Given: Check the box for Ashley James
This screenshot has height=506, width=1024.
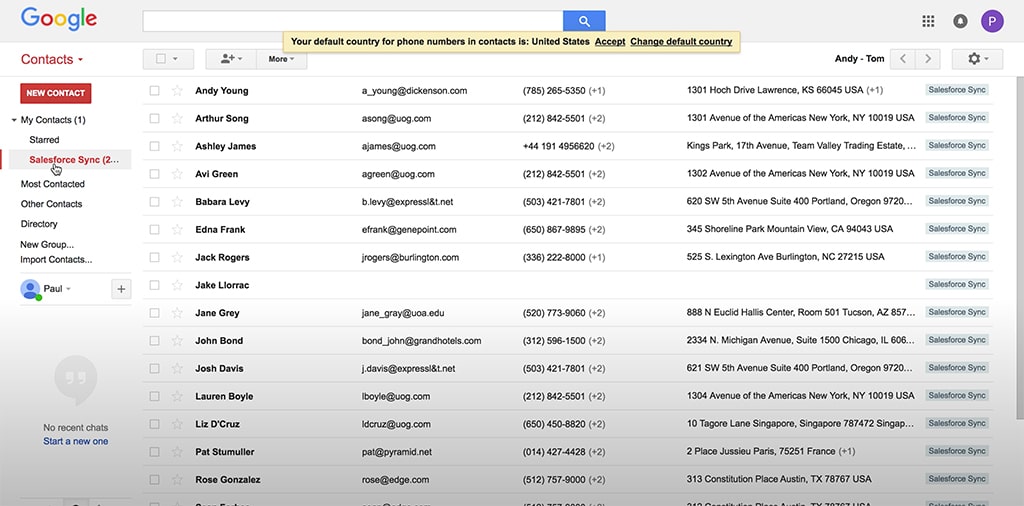Looking at the screenshot, I should tap(154, 146).
